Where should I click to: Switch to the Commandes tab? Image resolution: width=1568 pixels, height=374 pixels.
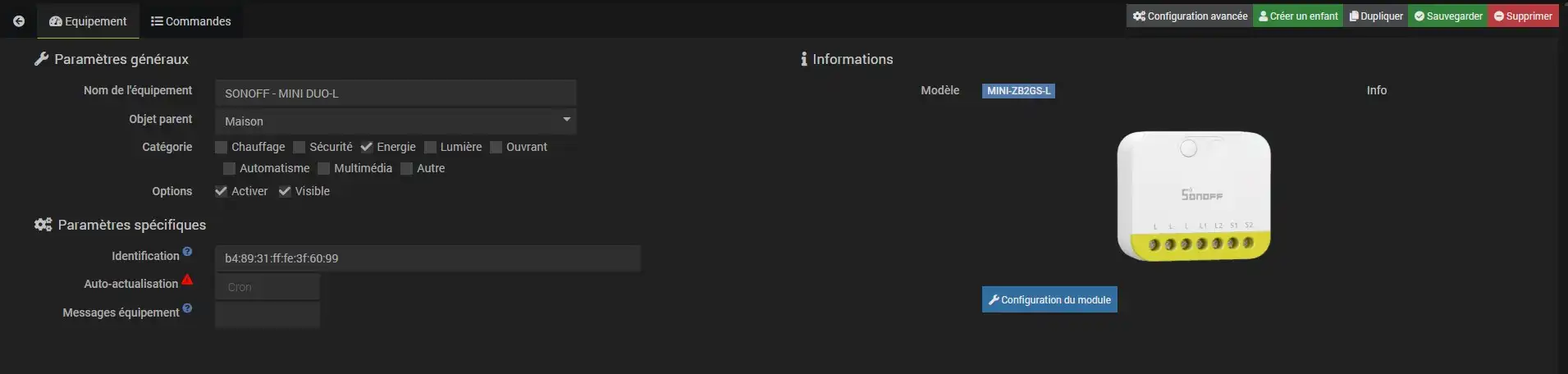tap(191, 21)
